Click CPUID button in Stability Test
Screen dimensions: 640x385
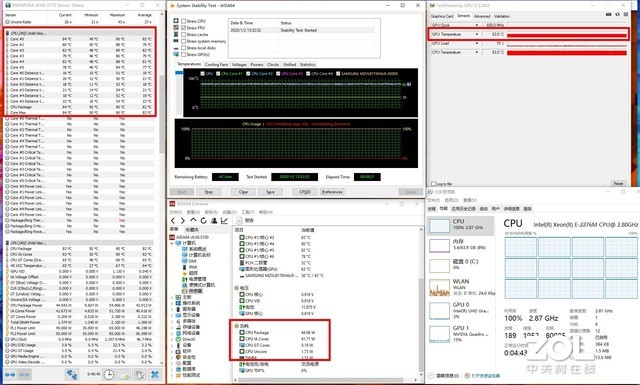point(305,192)
